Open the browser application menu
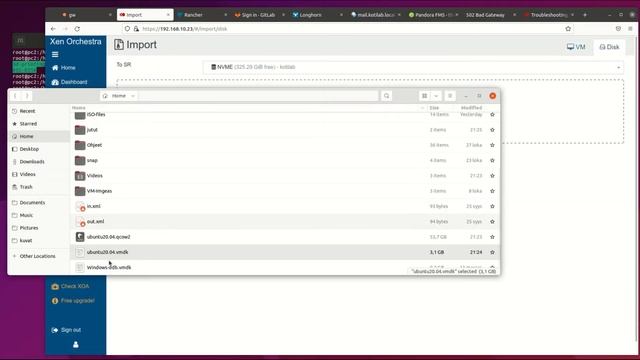 pyautogui.click(x=630, y=29)
